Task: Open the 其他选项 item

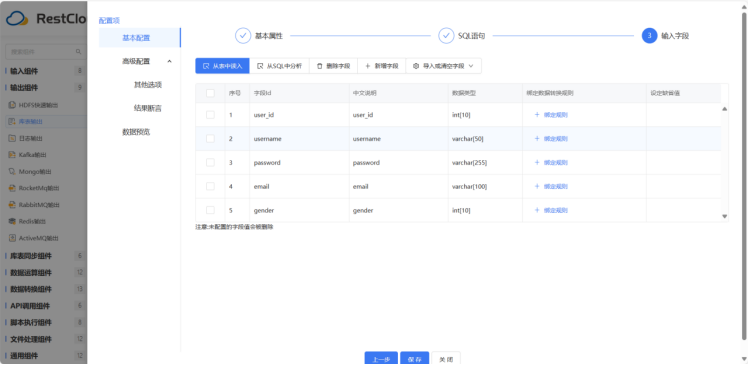Action: (x=148, y=84)
